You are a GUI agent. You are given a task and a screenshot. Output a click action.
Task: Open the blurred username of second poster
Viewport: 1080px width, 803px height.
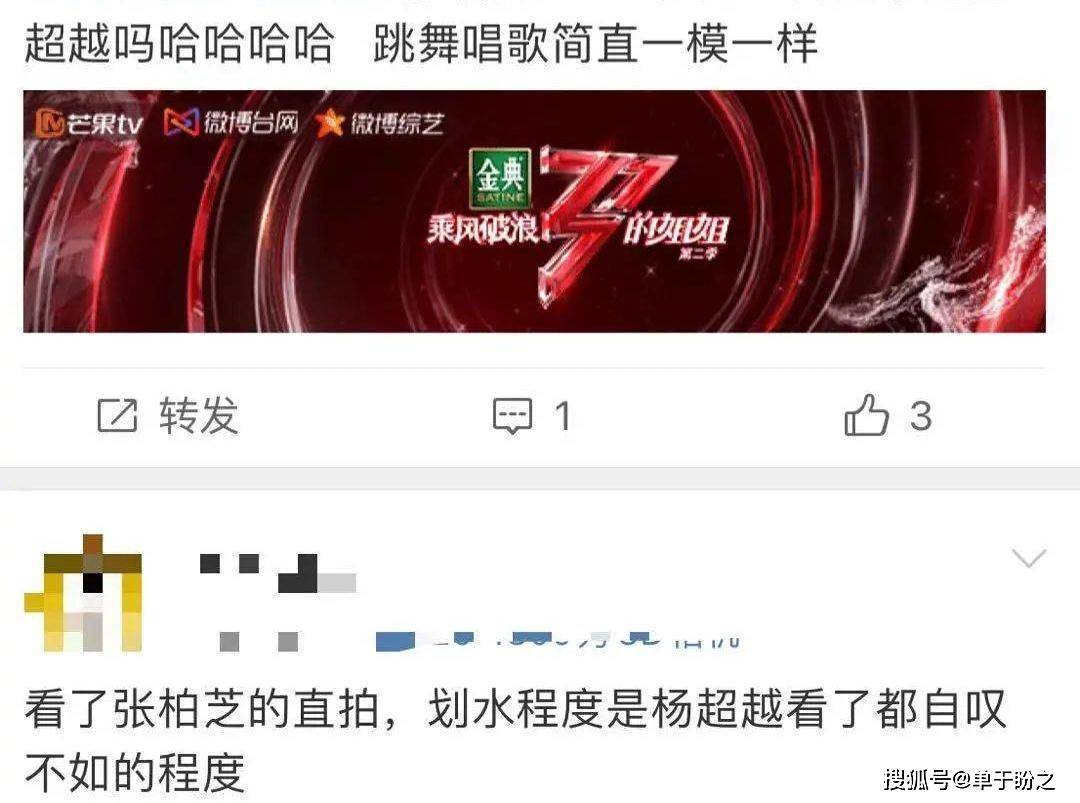coord(278,573)
